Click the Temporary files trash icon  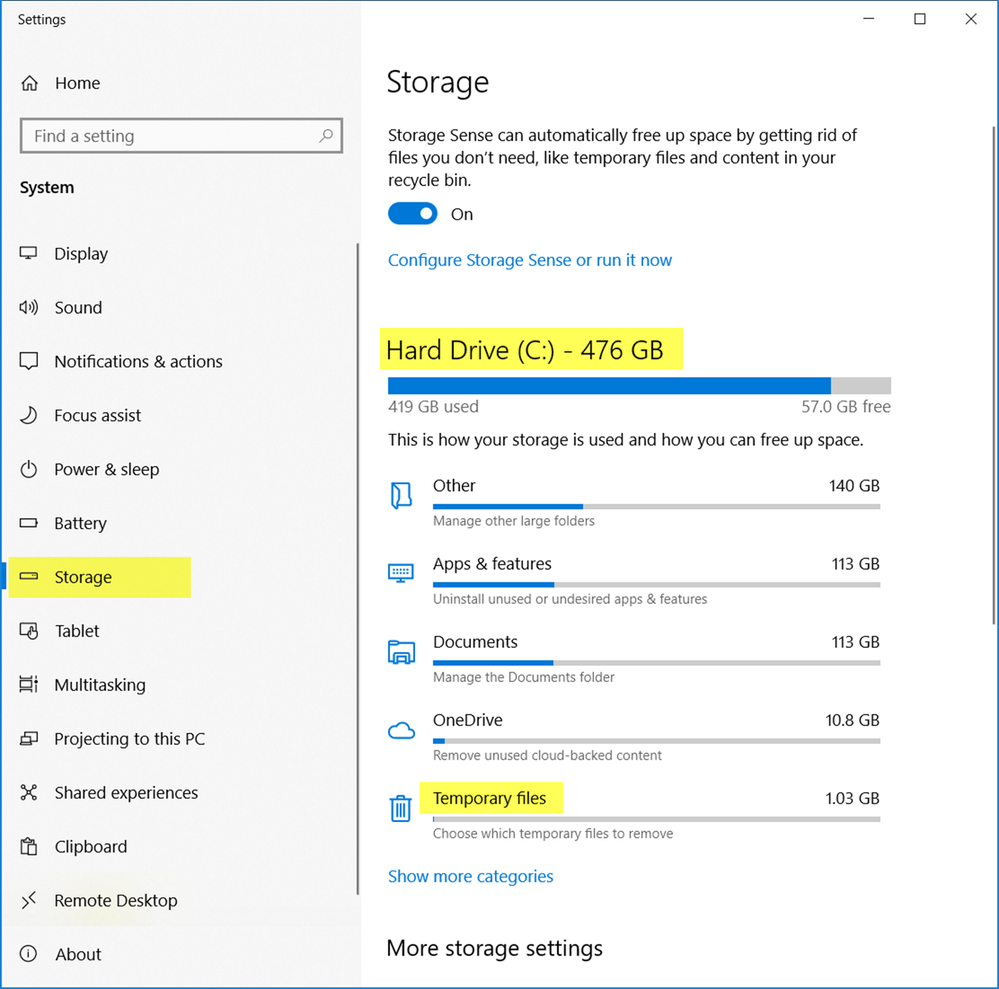[401, 808]
